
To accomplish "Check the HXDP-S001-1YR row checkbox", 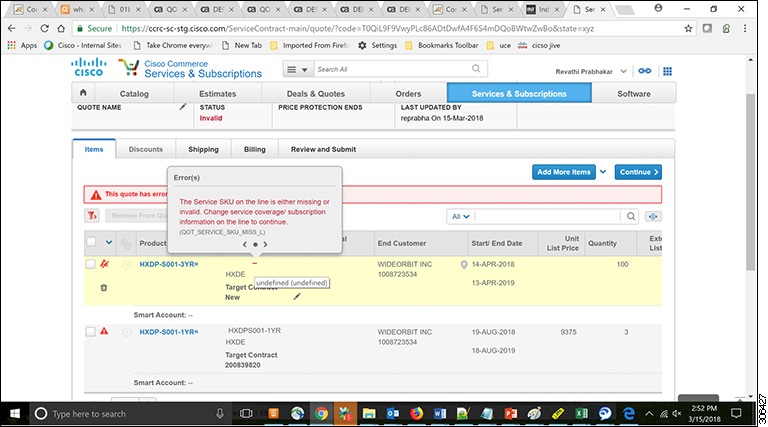I will [x=91, y=332].
